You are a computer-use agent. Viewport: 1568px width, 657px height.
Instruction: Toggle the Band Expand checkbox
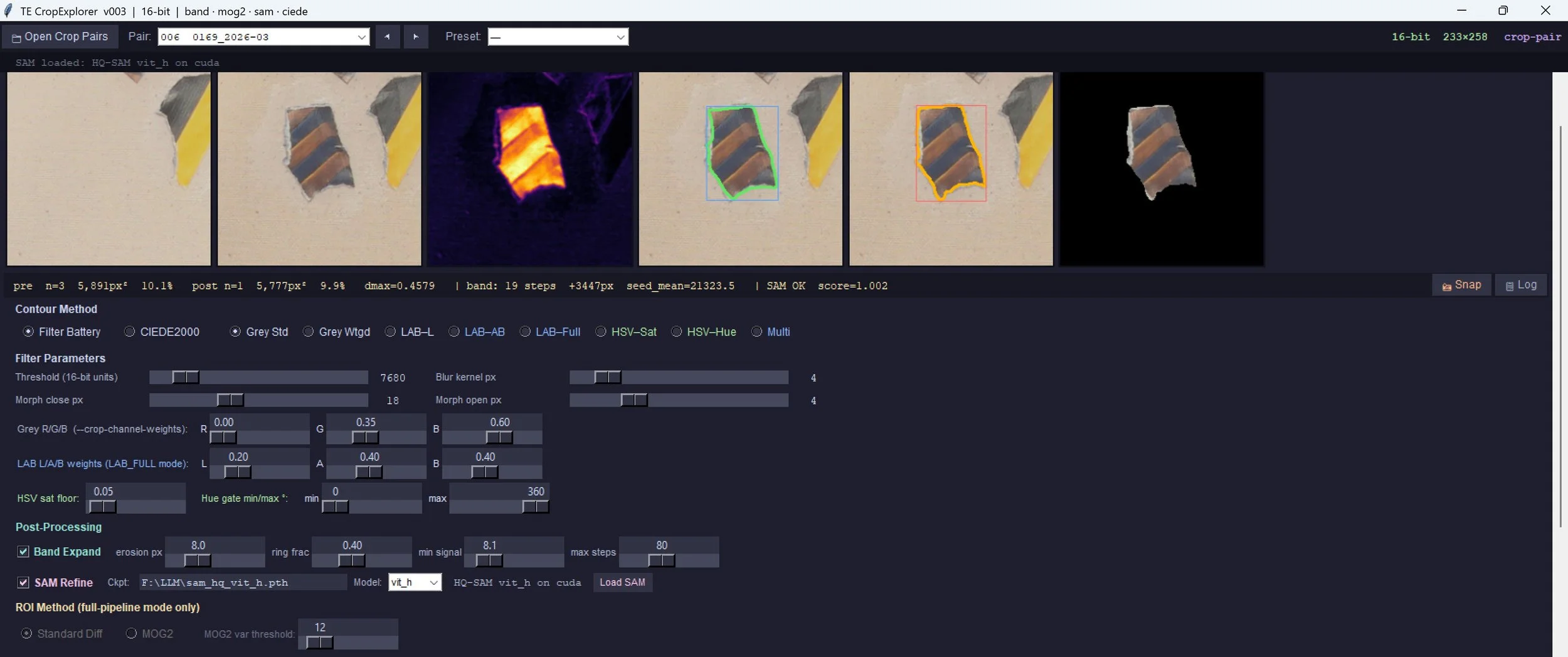(x=23, y=552)
